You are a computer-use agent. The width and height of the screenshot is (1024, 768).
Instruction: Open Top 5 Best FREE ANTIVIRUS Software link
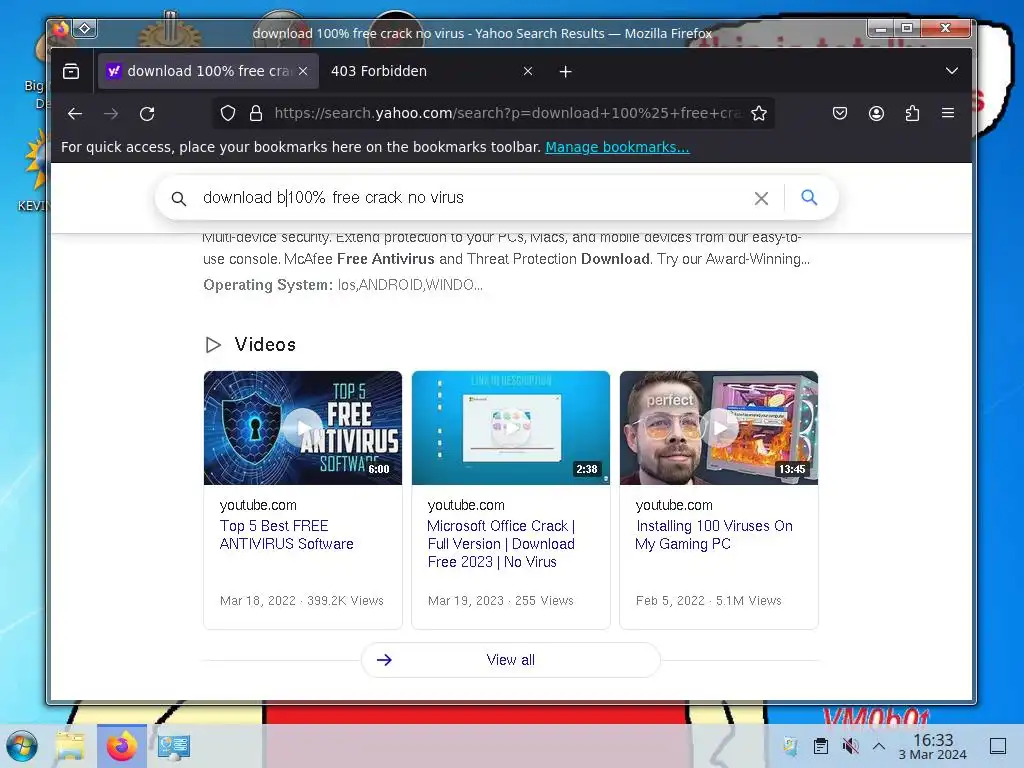[x=287, y=535]
